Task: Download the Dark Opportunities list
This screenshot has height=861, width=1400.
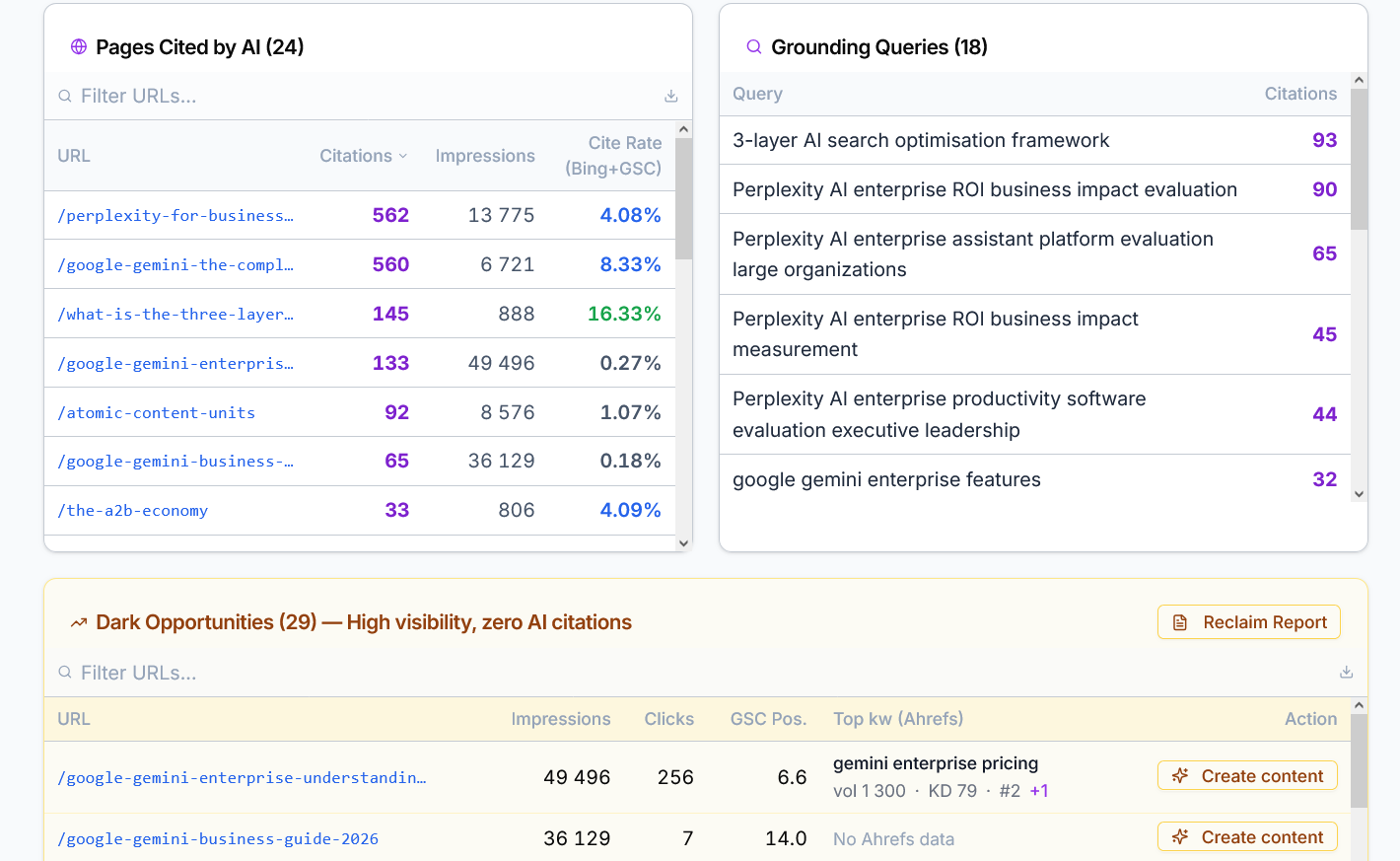Action: (x=1346, y=673)
